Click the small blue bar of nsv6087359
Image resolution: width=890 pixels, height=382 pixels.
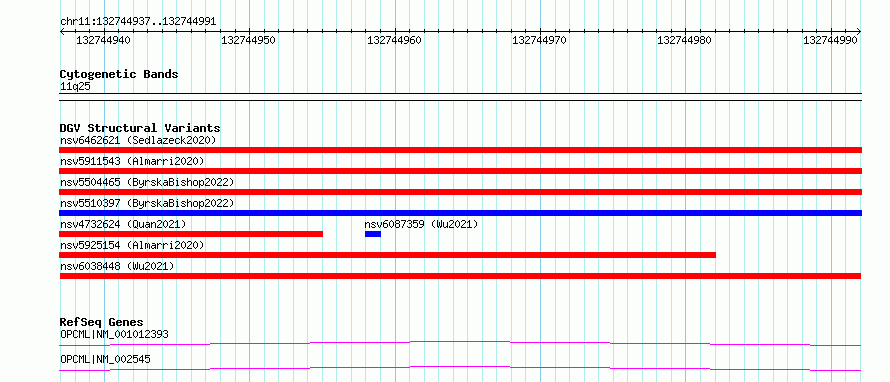click(x=373, y=234)
